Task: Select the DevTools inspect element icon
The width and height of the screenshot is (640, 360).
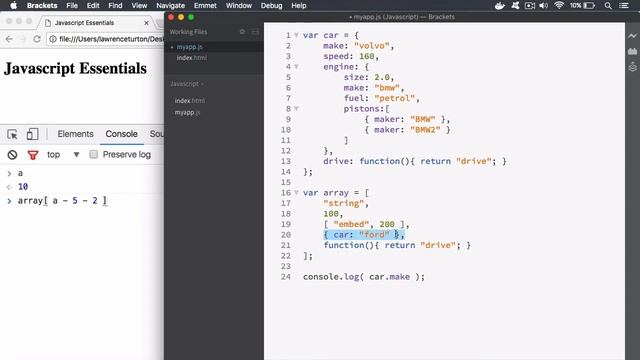Action: coord(12,134)
